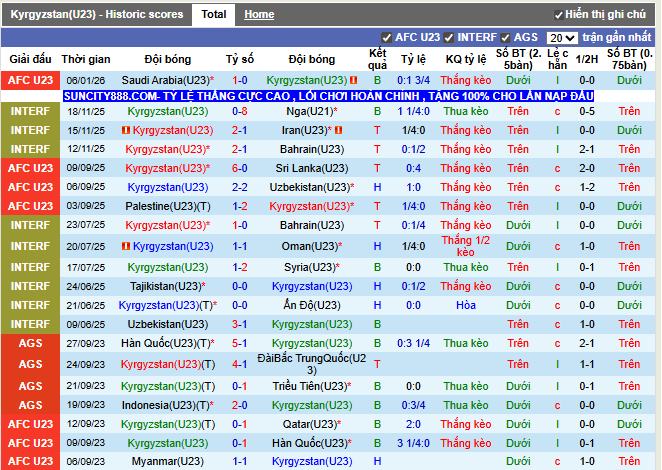The width and height of the screenshot is (662, 470).
Task: Click the 1/2H column header
Action: click(587, 59)
